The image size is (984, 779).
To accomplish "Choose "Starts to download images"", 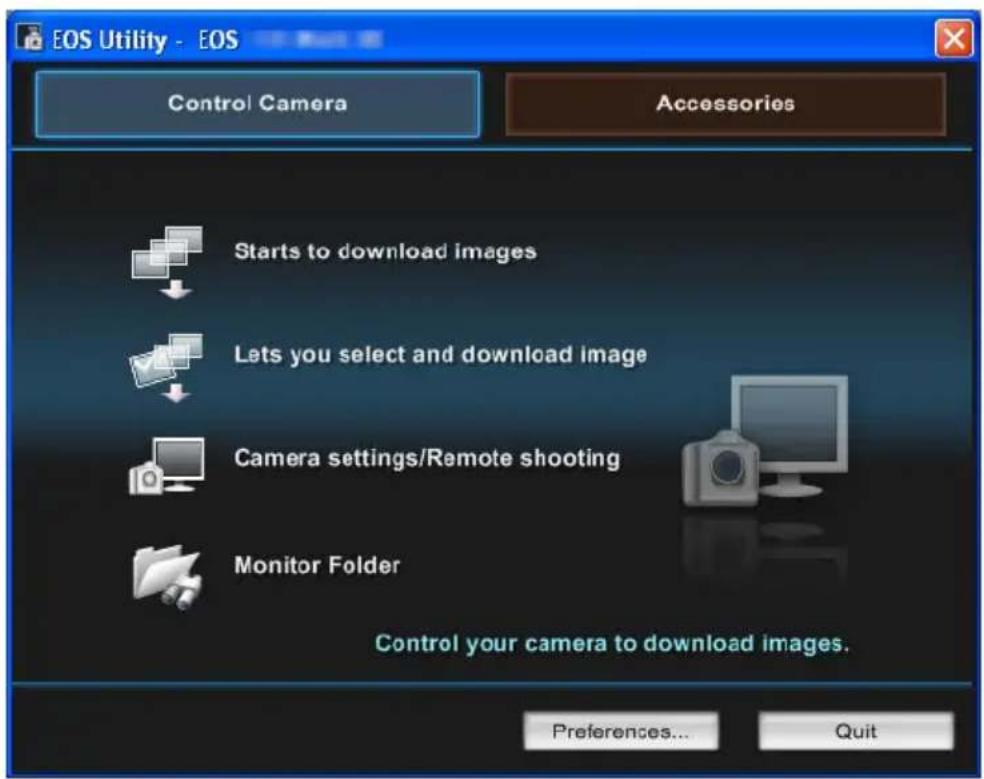I will (x=385, y=252).
